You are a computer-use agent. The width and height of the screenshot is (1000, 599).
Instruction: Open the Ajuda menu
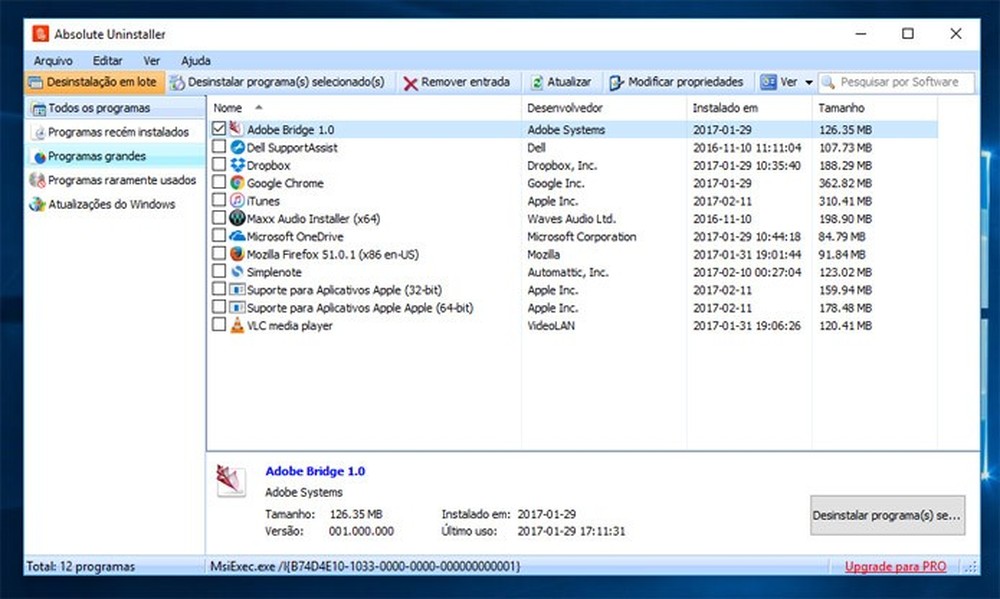(197, 59)
